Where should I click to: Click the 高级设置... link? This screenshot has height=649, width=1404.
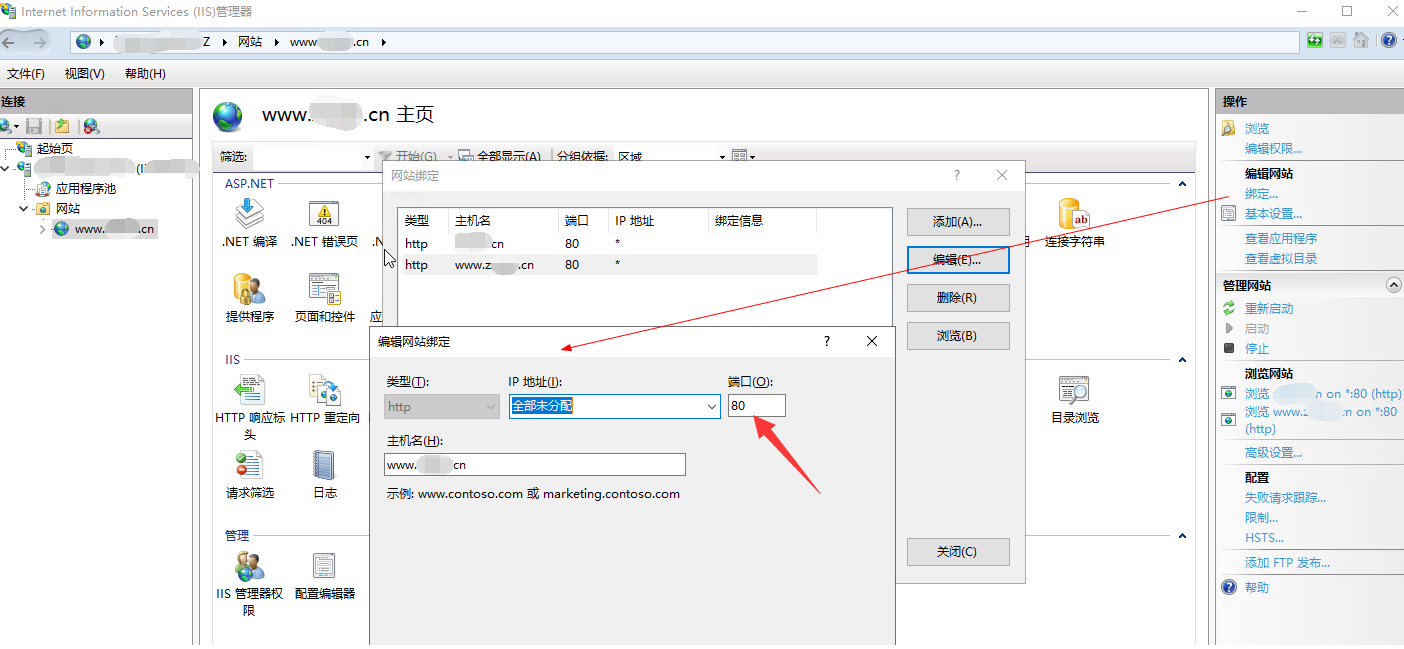[x=1273, y=453]
